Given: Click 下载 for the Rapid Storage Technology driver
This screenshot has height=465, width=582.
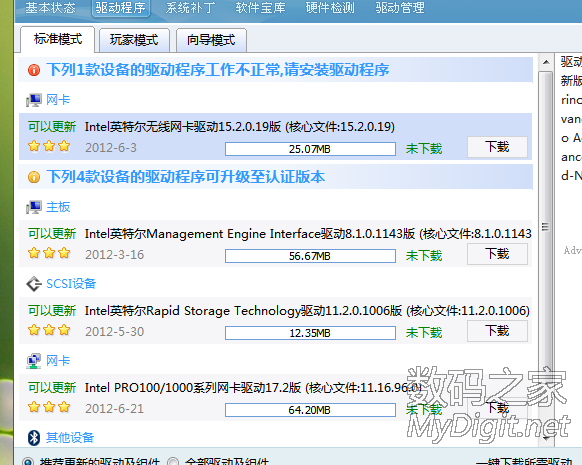Looking at the screenshot, I should click(x=497, y=331).
